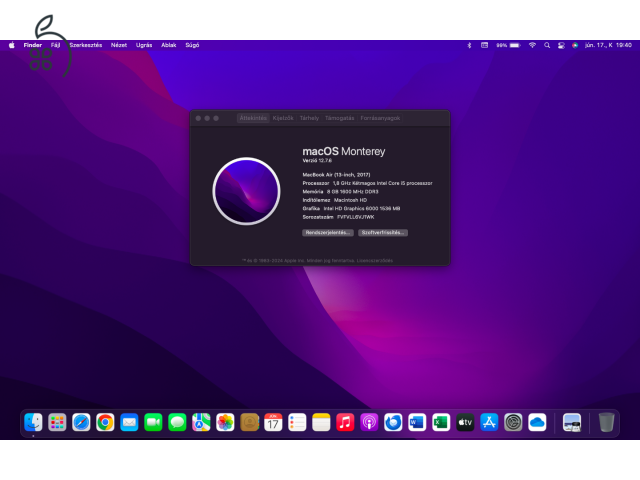The image size is (640, 480).
Task: Open the Finder menu
Action: click(33, 45)
